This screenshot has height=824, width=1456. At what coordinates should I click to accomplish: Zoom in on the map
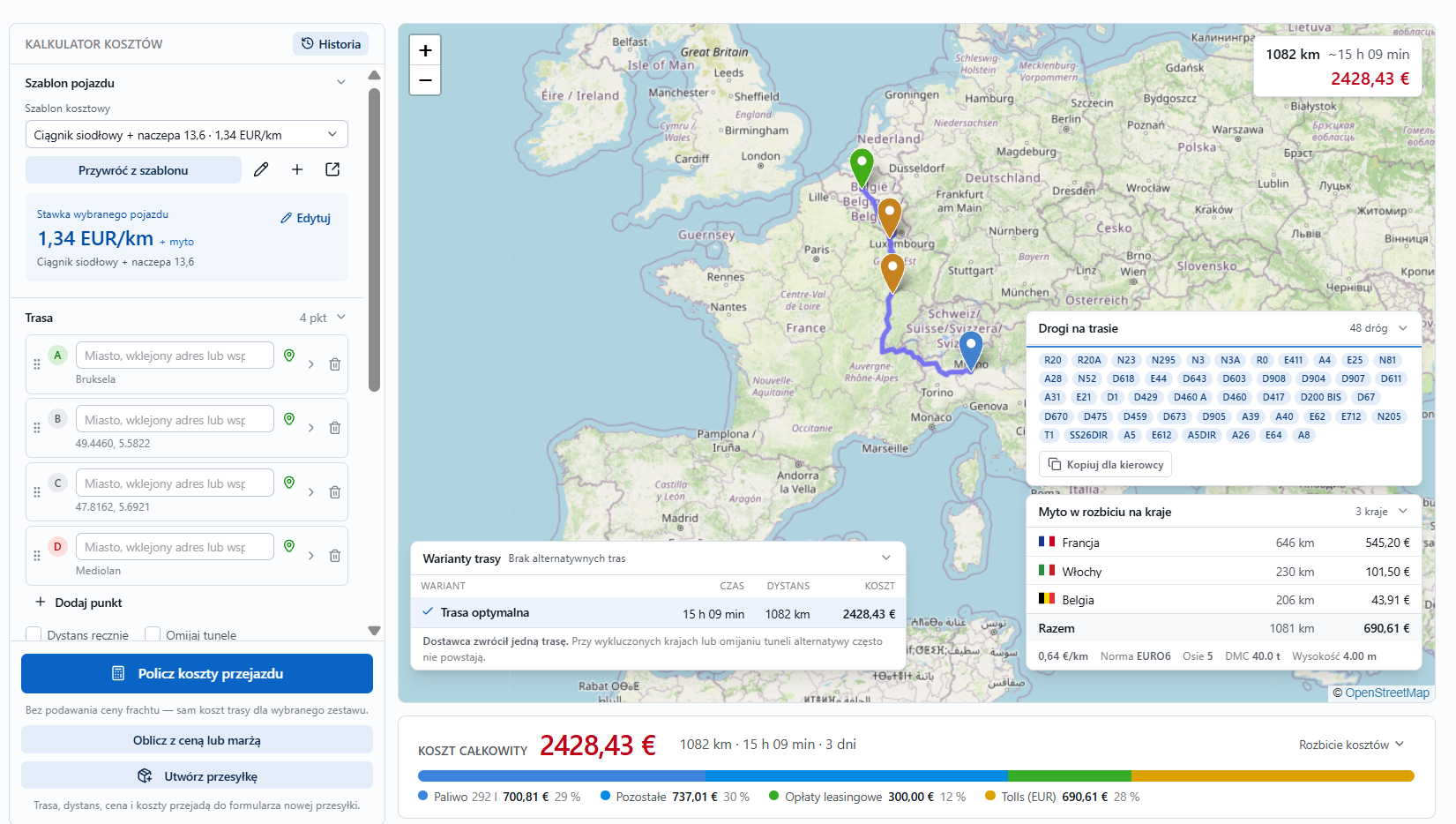pyautogui.click(x=425, y=50)
